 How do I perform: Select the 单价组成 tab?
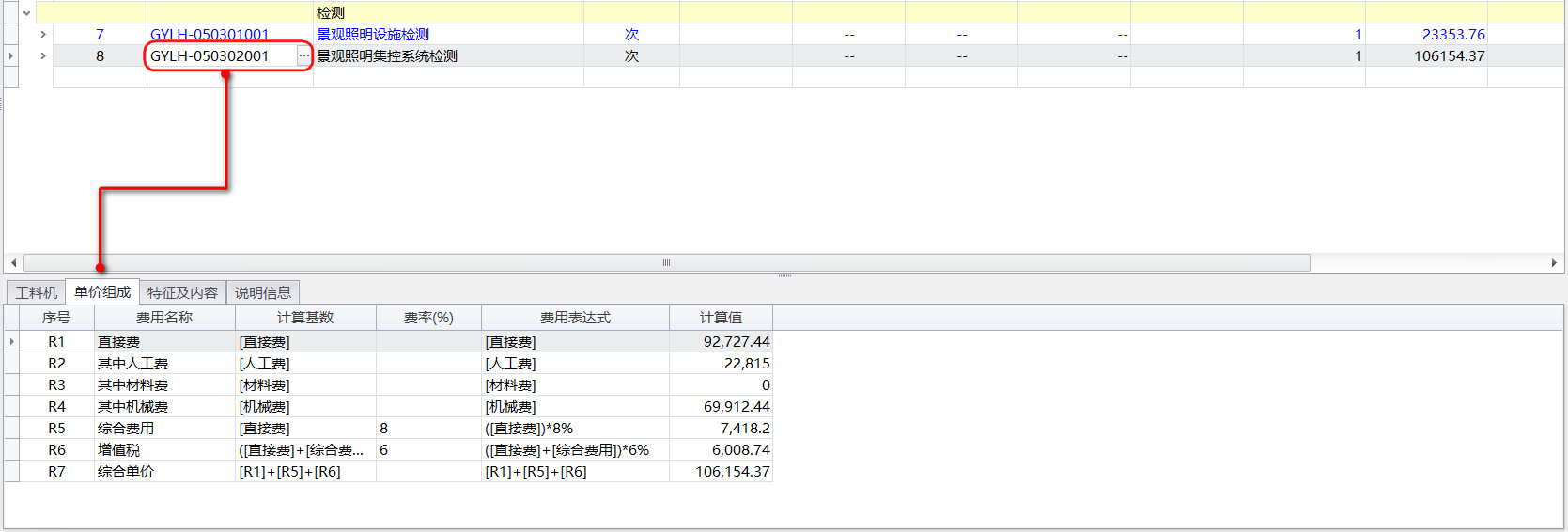[x=102, y=292]
